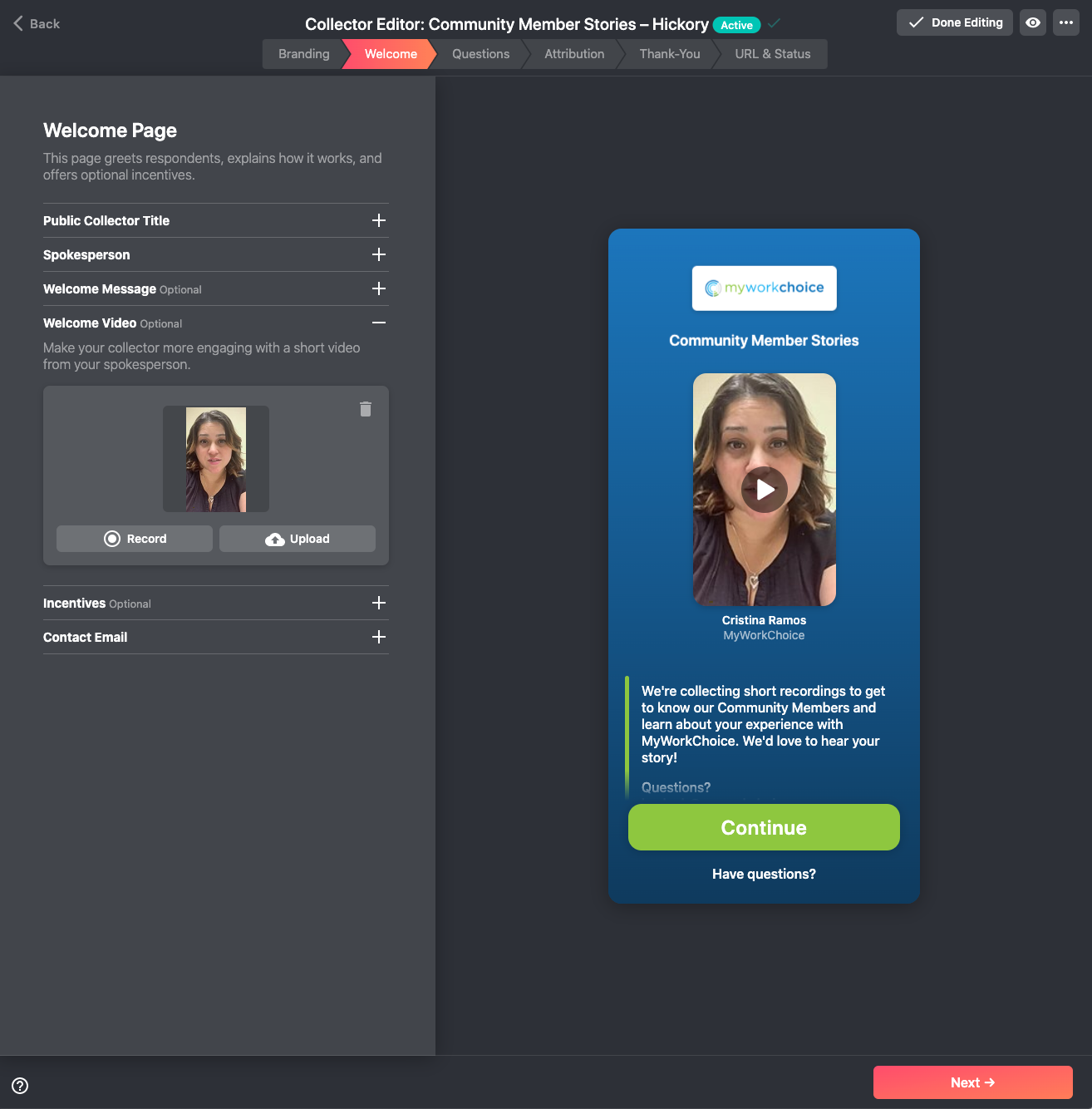Expand the Spokesperson section
Screen dimensions: 1092x1109
(x=379, y=254)
